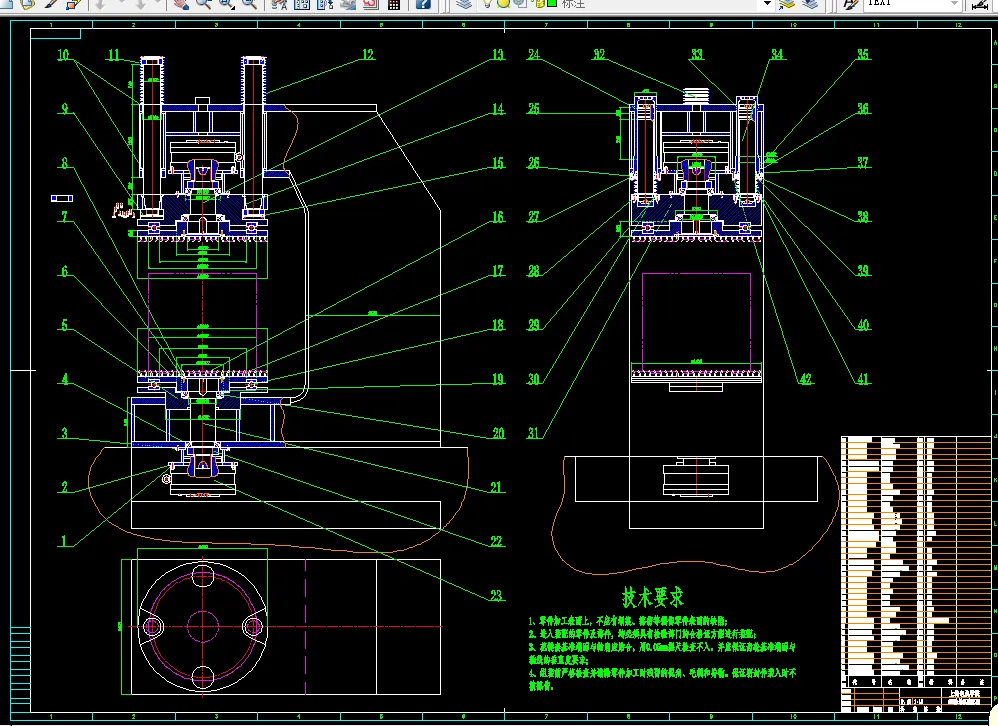
Task: Select the Zoom Realtime magnifier
Action: coord(204,4)
